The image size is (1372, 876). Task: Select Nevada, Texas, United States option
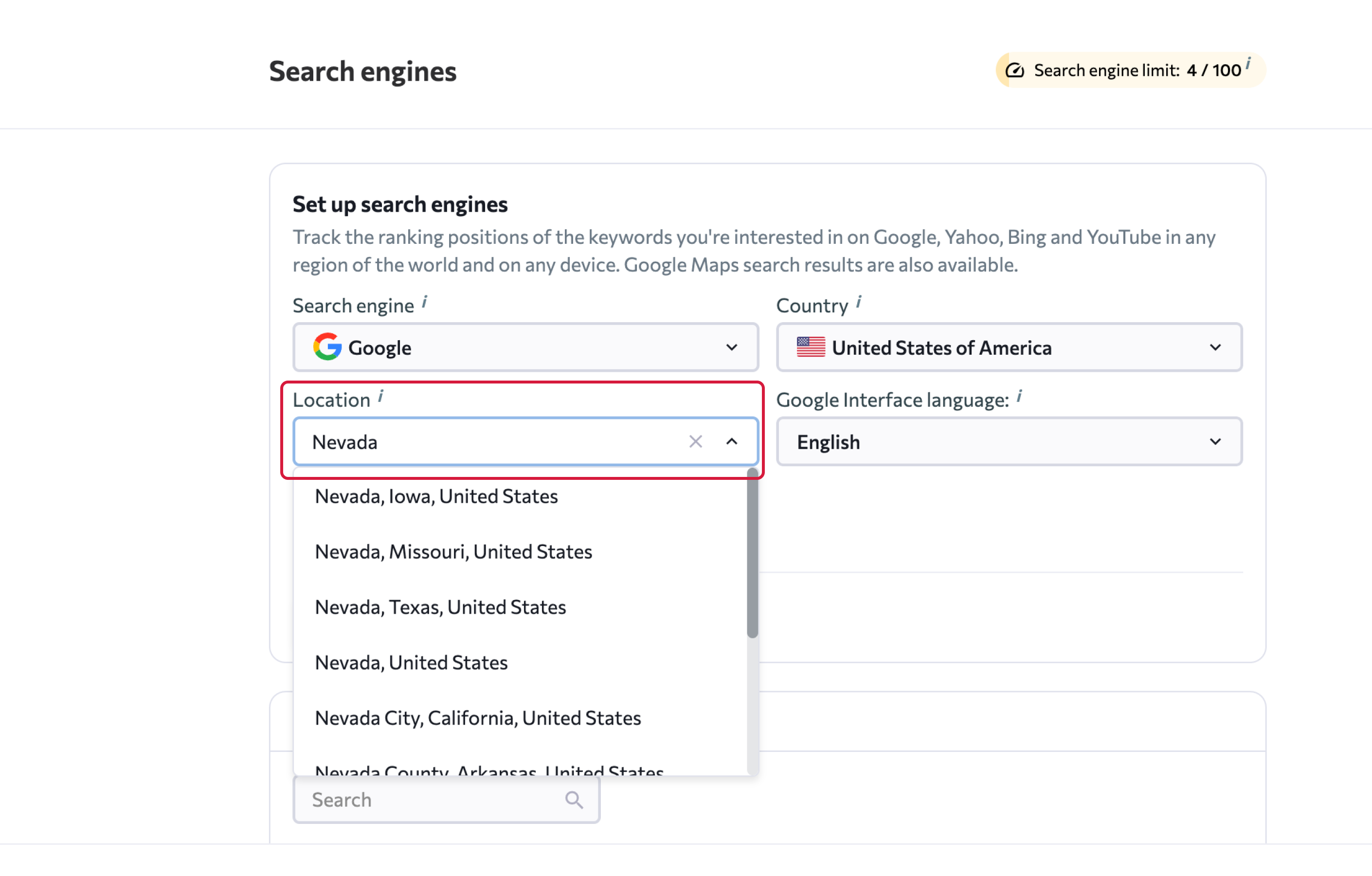(520, 607)
